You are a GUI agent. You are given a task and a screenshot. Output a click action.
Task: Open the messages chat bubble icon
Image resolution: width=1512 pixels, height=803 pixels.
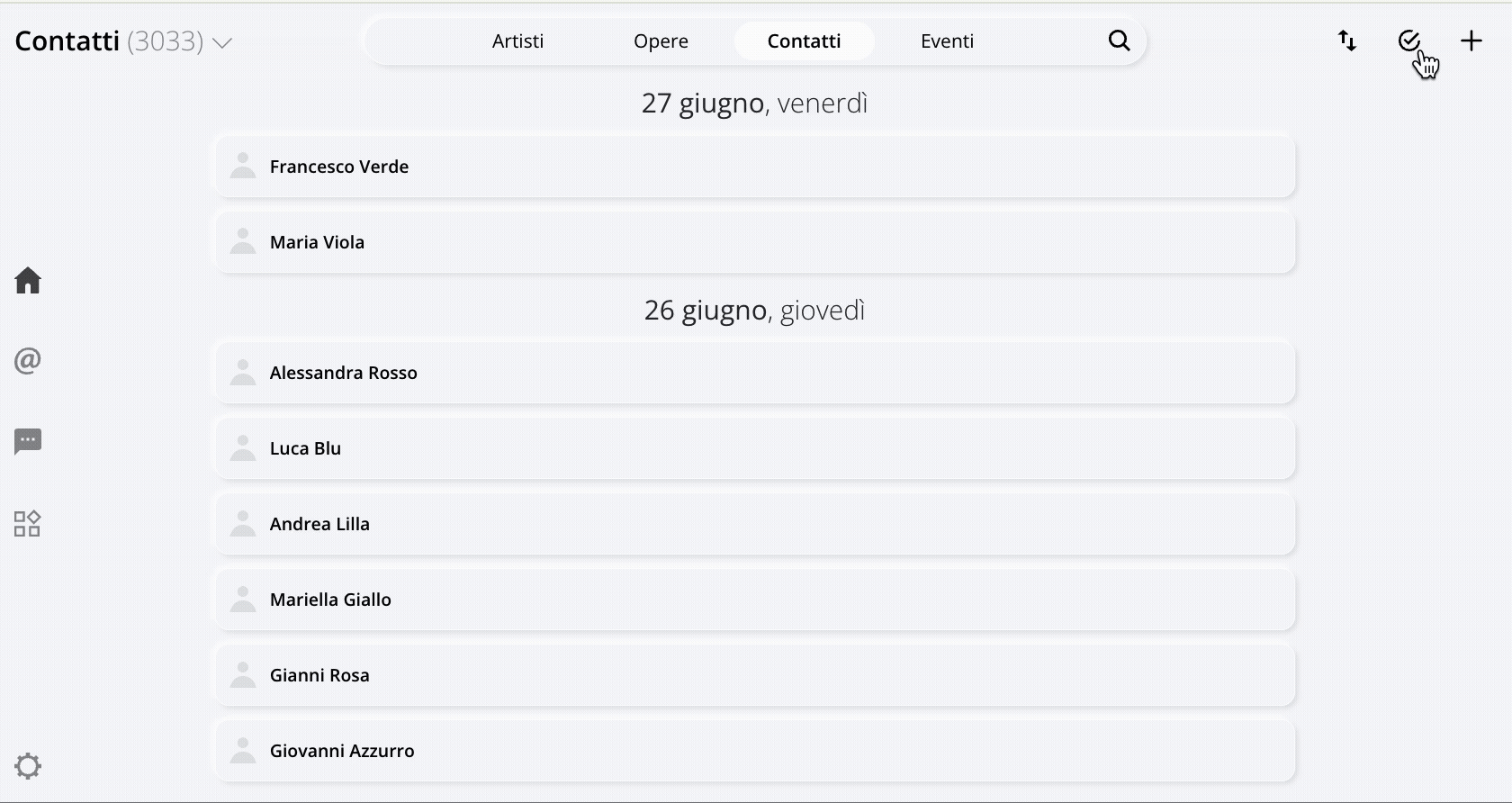tap(28, 442)
